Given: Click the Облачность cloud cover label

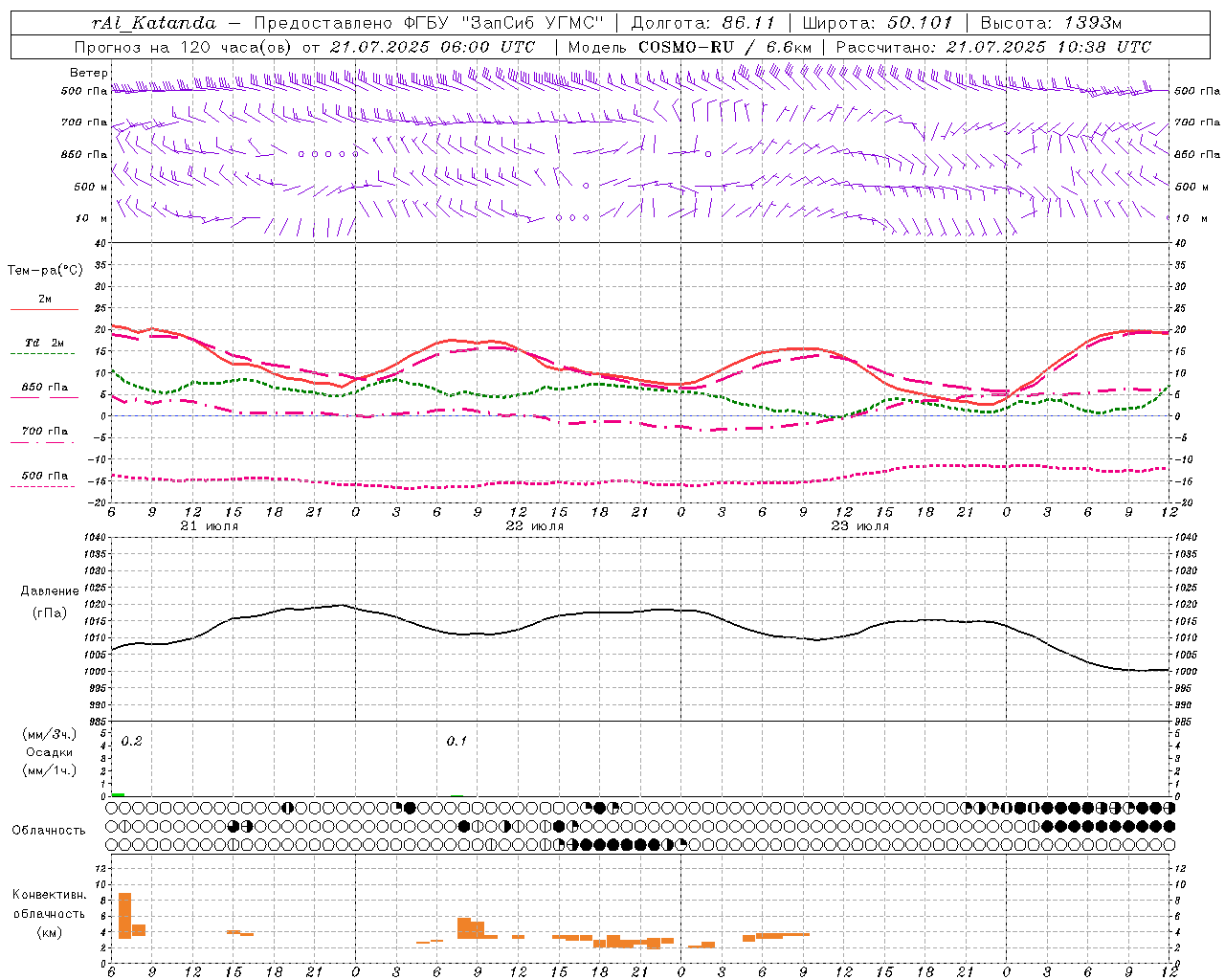Looking at the screenshot, I should 49,831.
